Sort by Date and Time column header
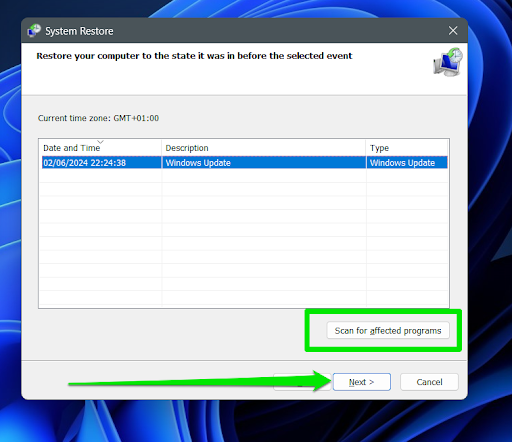Viewport: 512px width, 442px height. point(100,148)
